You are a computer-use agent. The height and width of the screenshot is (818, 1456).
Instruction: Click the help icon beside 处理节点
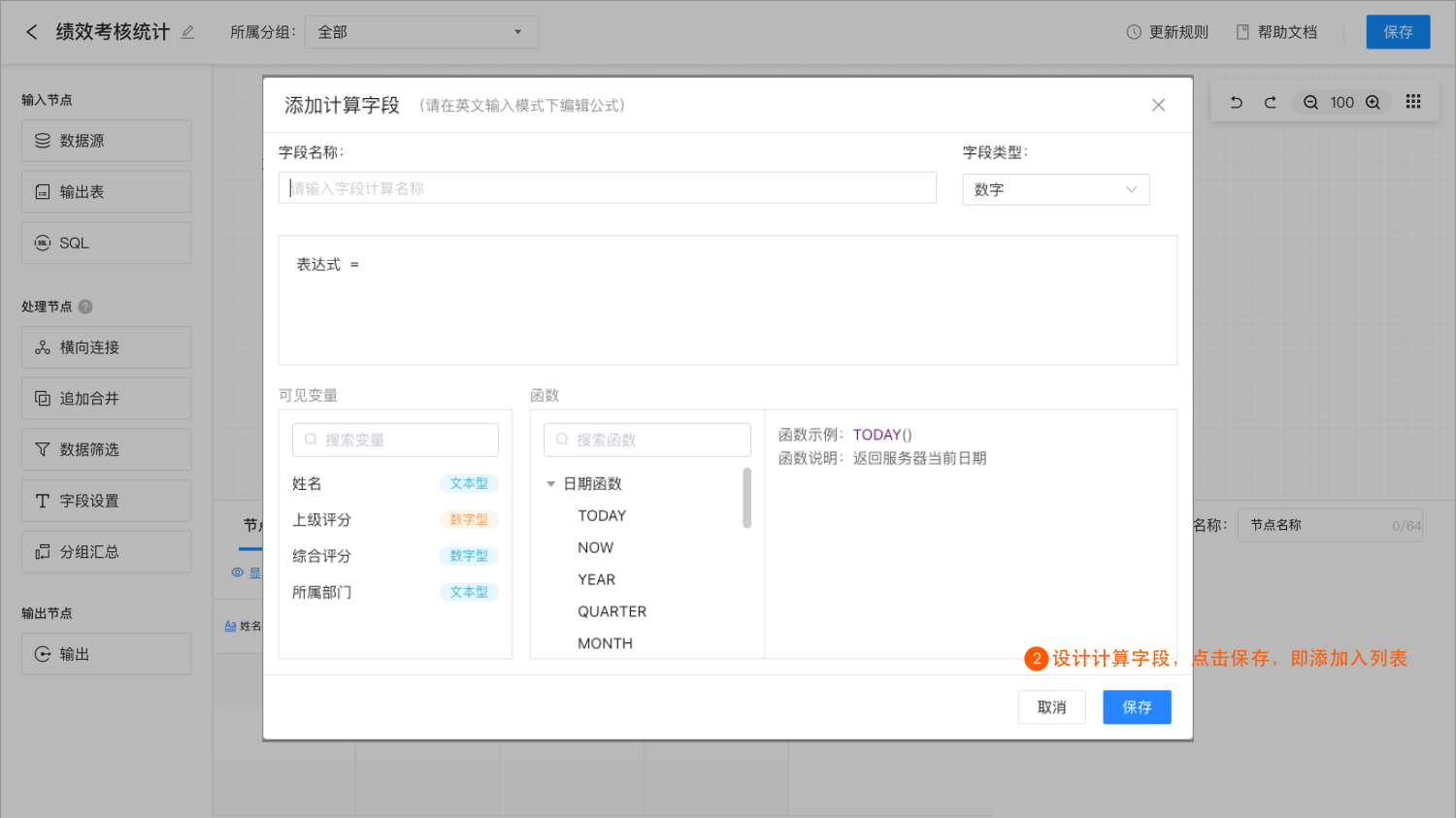[85, 307]
